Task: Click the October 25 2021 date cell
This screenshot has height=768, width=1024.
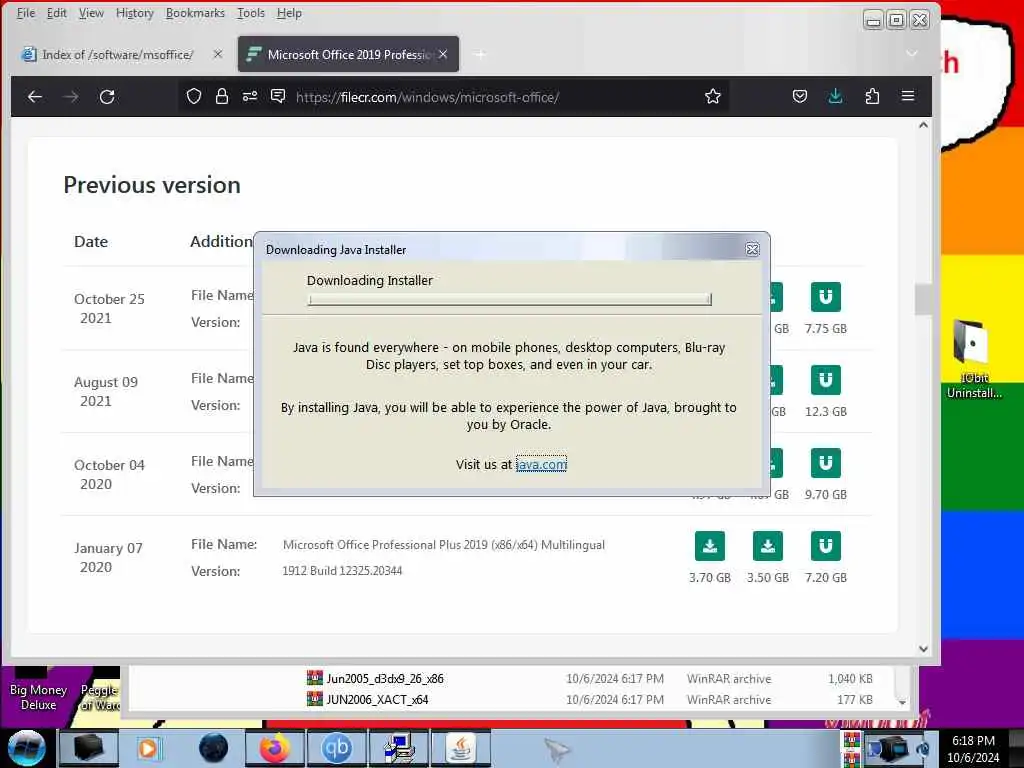Action: pos(108,308)
